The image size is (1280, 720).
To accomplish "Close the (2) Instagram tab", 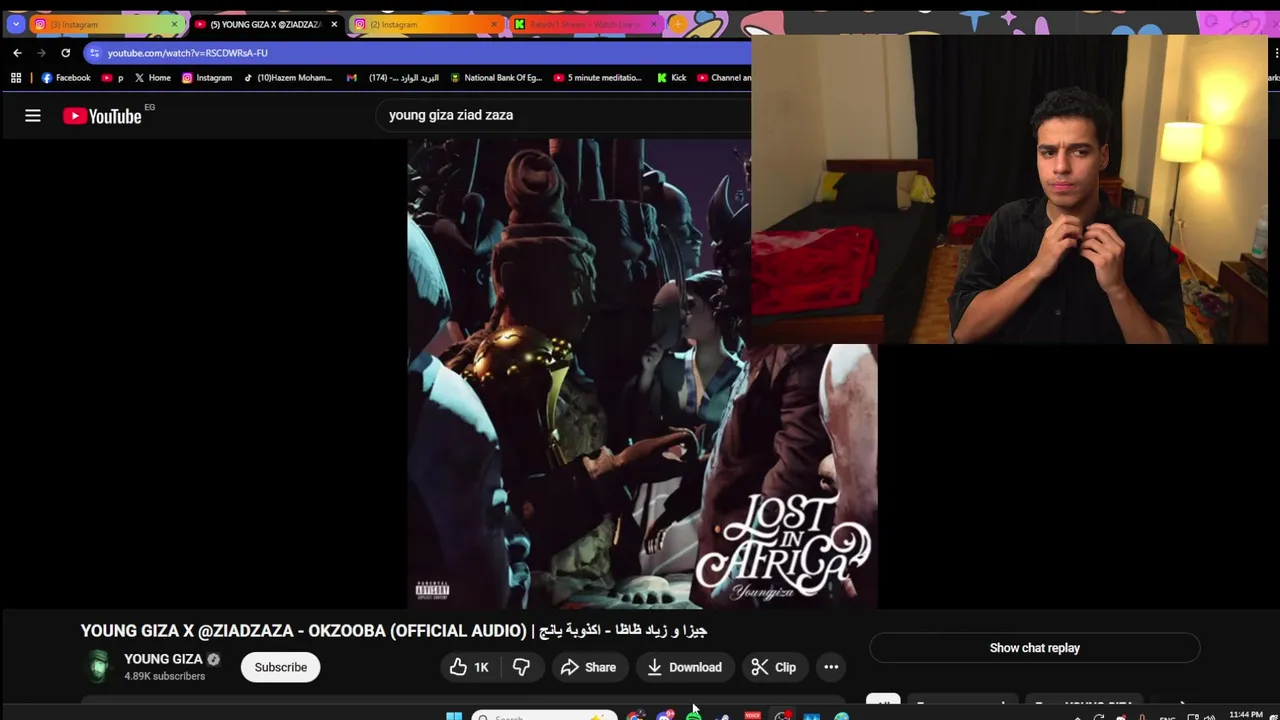I will [x=494, y=24].
